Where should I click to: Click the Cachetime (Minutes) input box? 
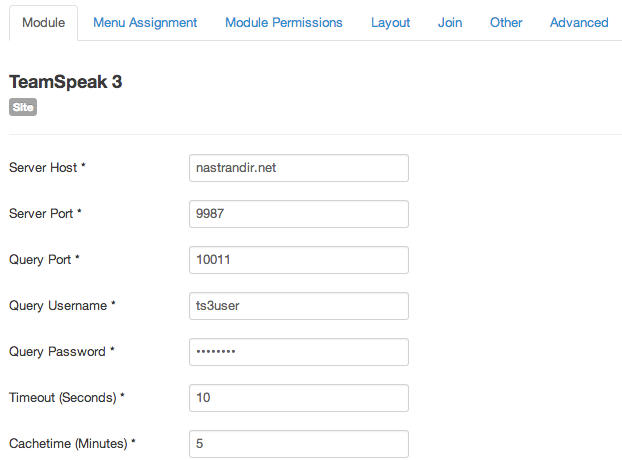tap(299, 444)
